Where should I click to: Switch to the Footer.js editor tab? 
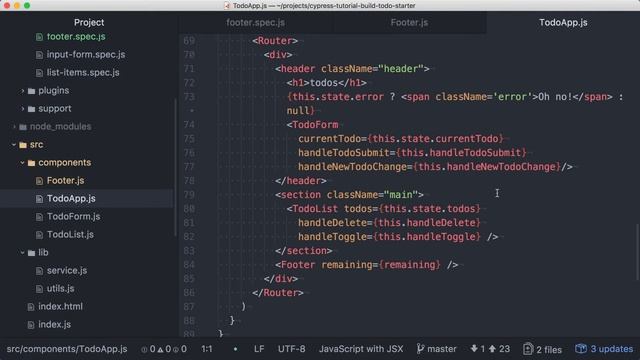pyautogui.click(x=409, y=22)
